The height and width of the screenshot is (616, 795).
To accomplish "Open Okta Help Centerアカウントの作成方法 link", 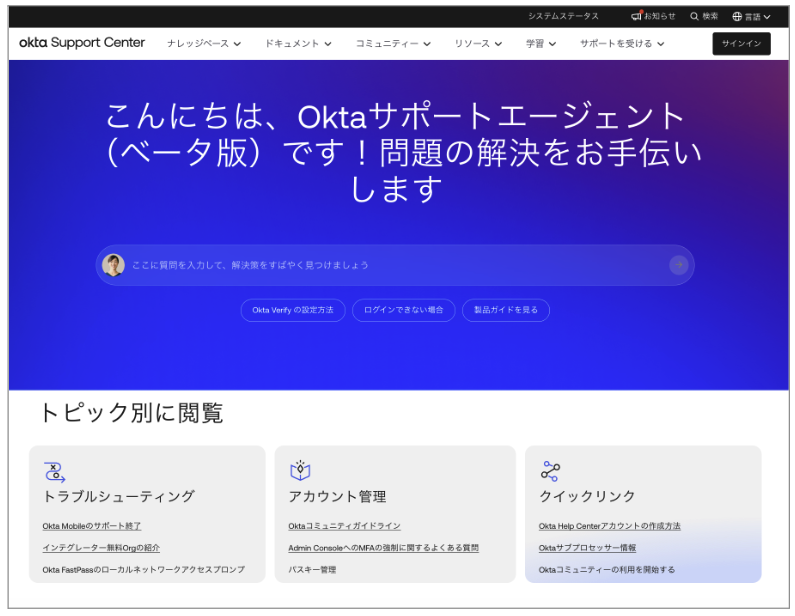I will pos(609,526).
